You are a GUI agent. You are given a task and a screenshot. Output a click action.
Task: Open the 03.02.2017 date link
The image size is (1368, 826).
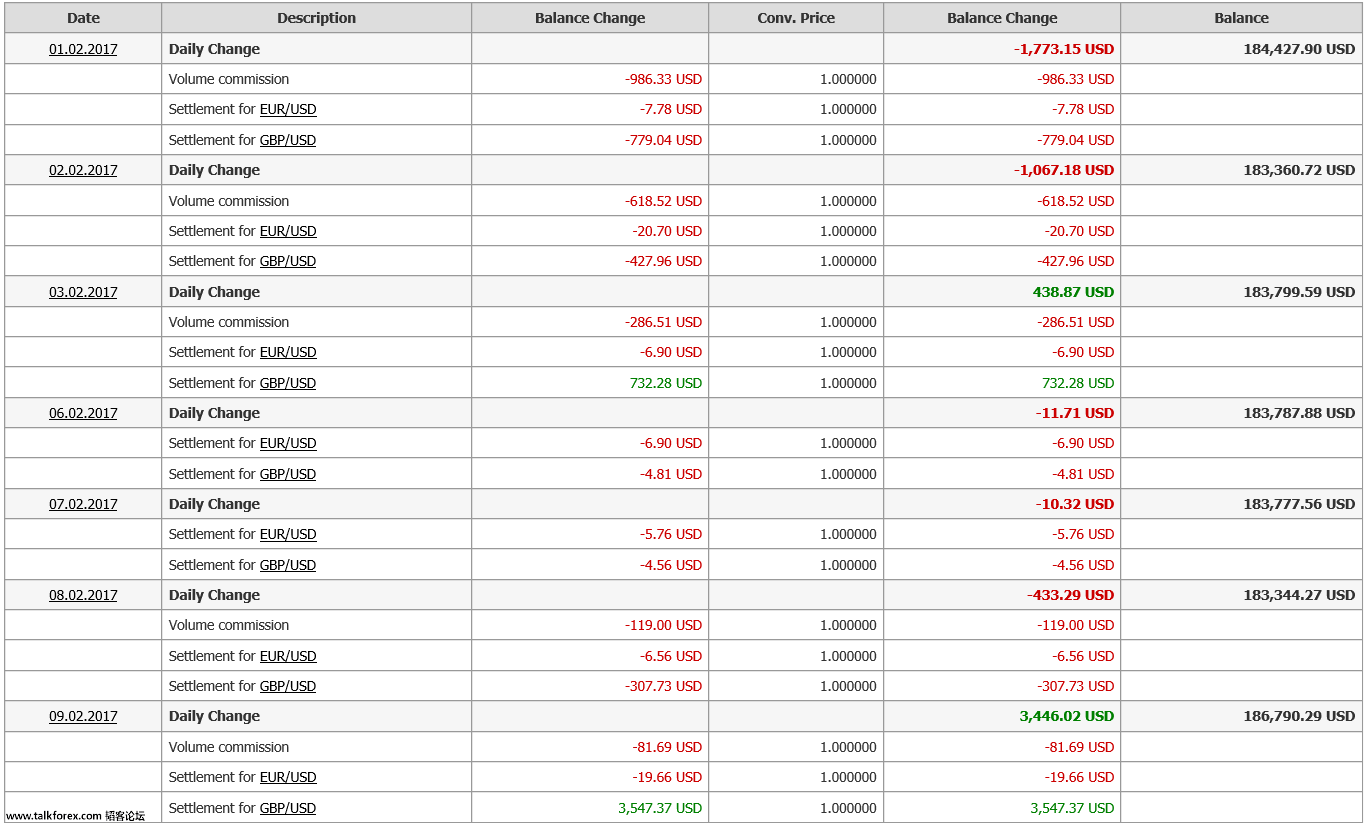click(x=83, y=292)
